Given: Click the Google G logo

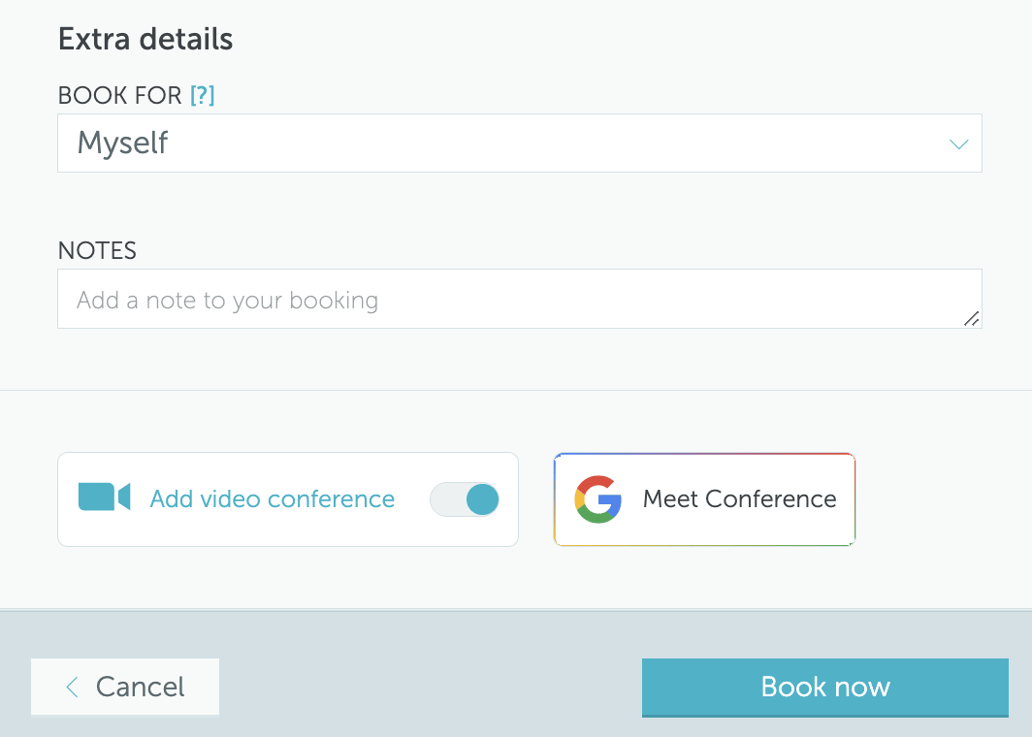Looking at the screenshot, I should click(x=597, y=499).
